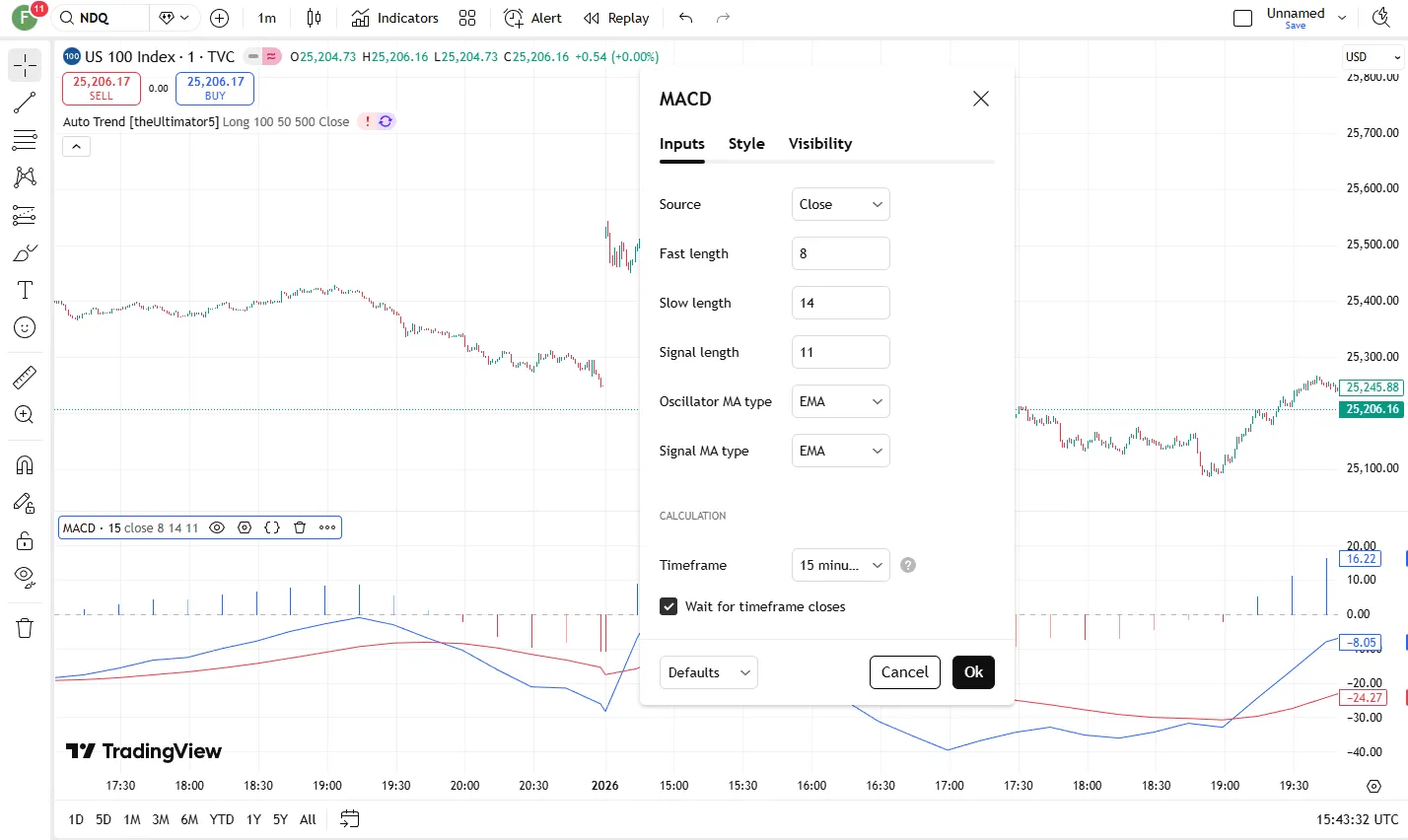
Task: Switch to the Style tab
Action: tap(746, 144)
